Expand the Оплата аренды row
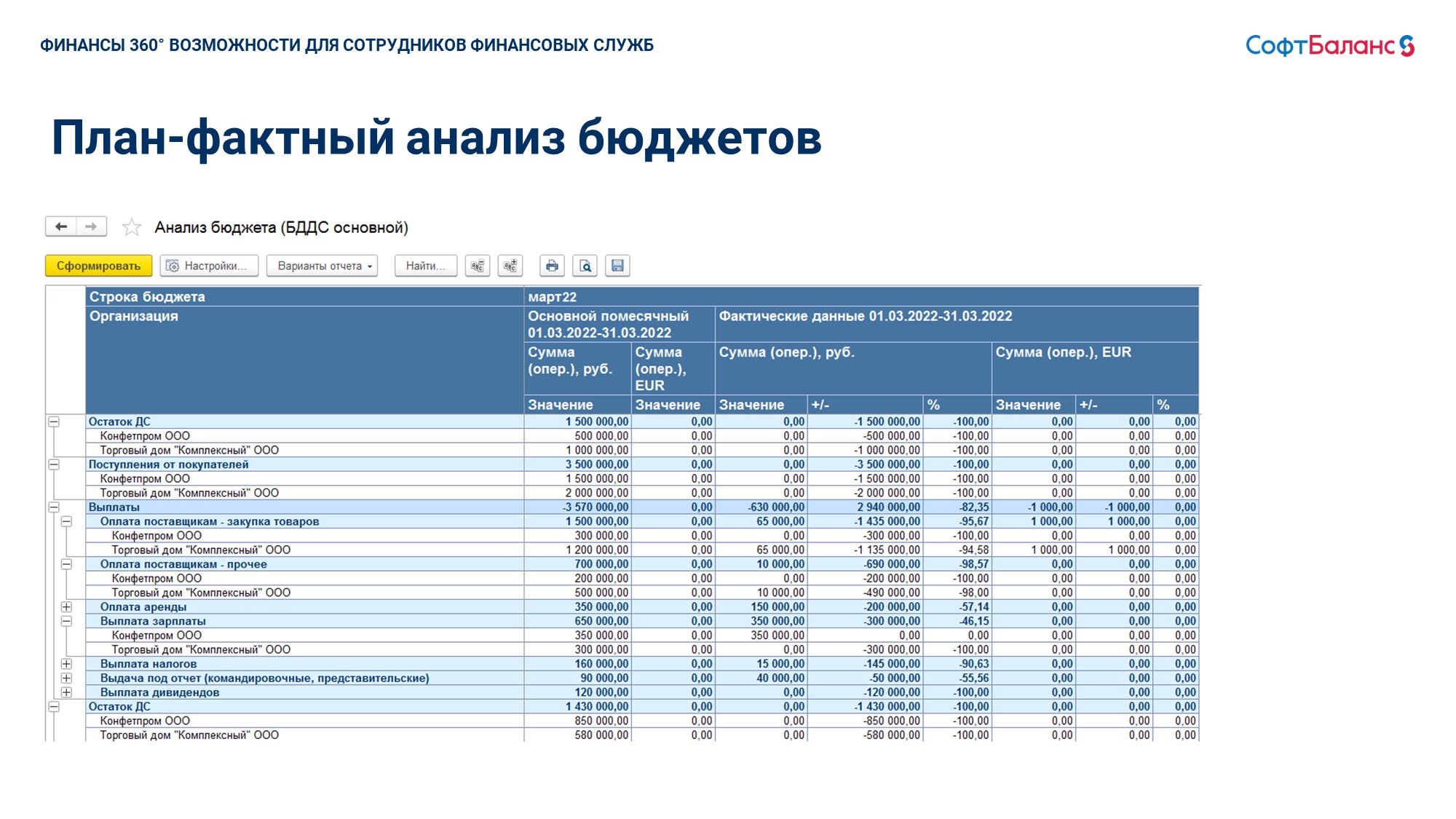The width and height of the screenshot is (1456, 819). 66,607
